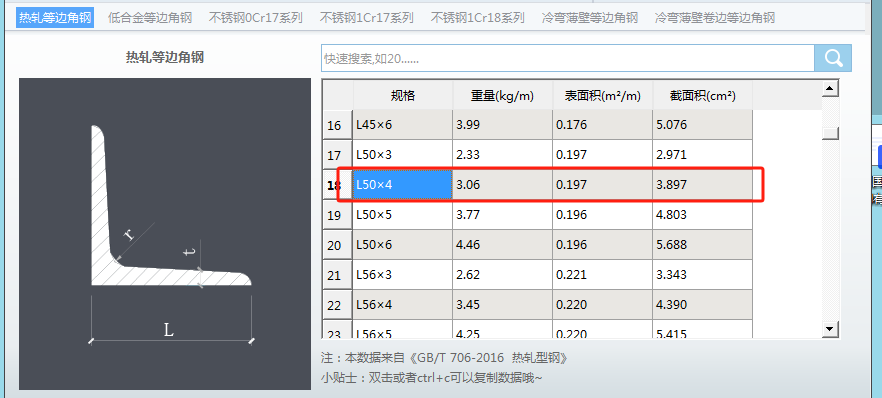Click weight value 3.77
Viewport: 882px width, 398px height.
(x=502, y=214)
